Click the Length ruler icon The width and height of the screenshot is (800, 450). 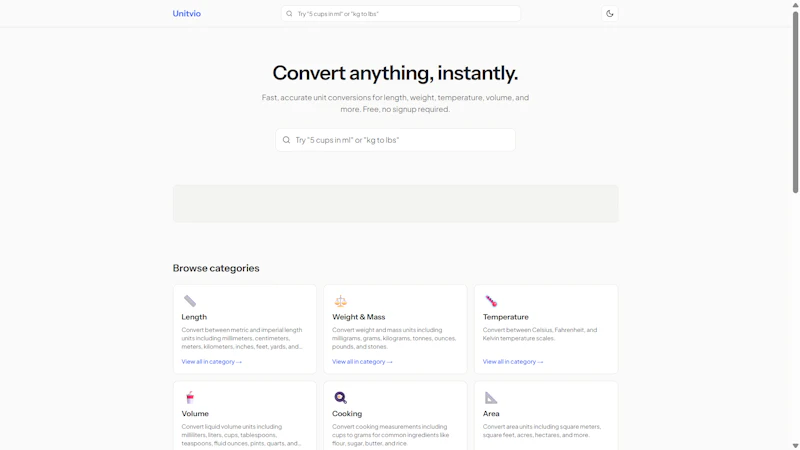pyautogui.click(x=190, y=301)
